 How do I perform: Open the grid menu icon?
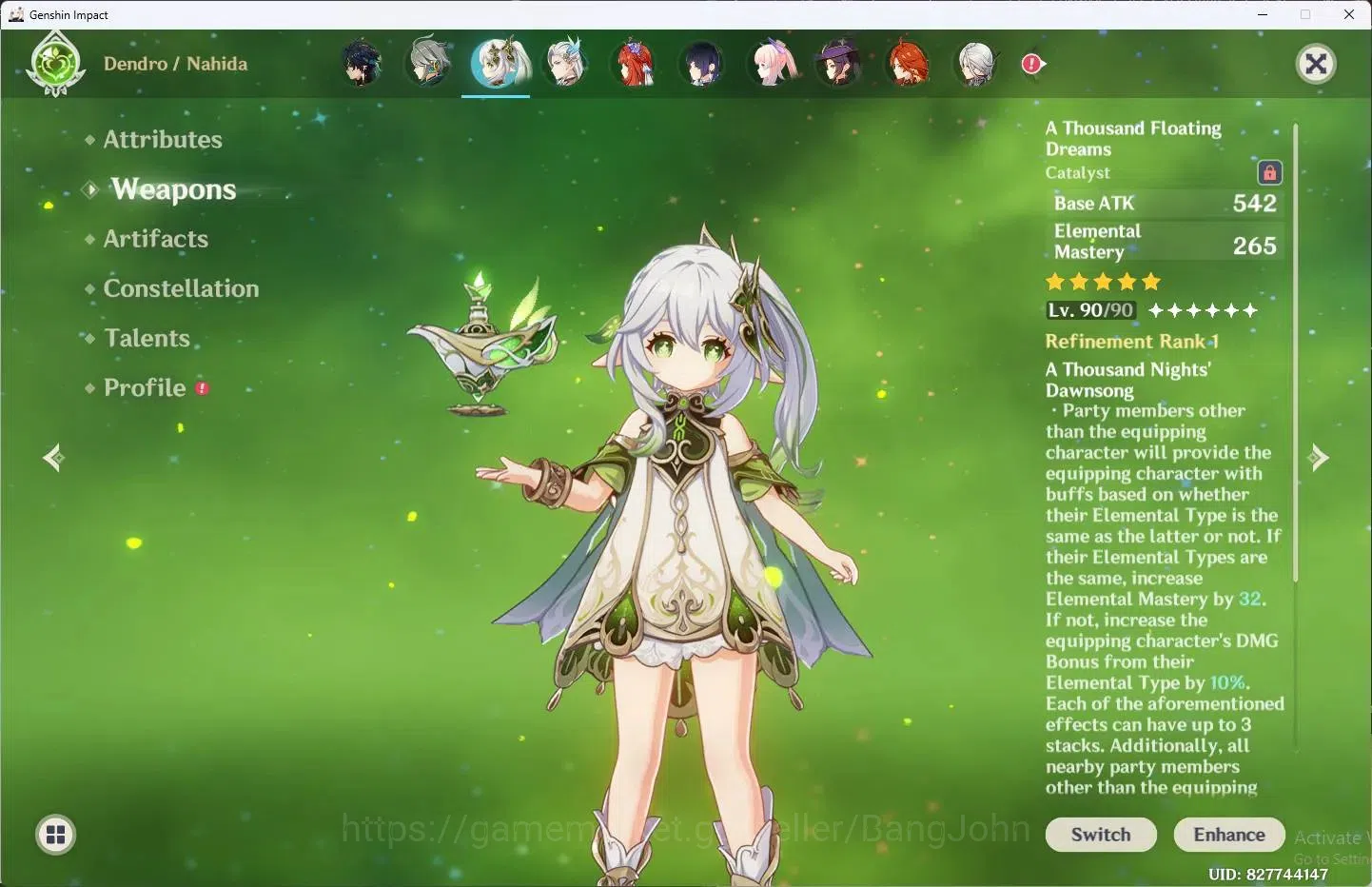(56, 836)
